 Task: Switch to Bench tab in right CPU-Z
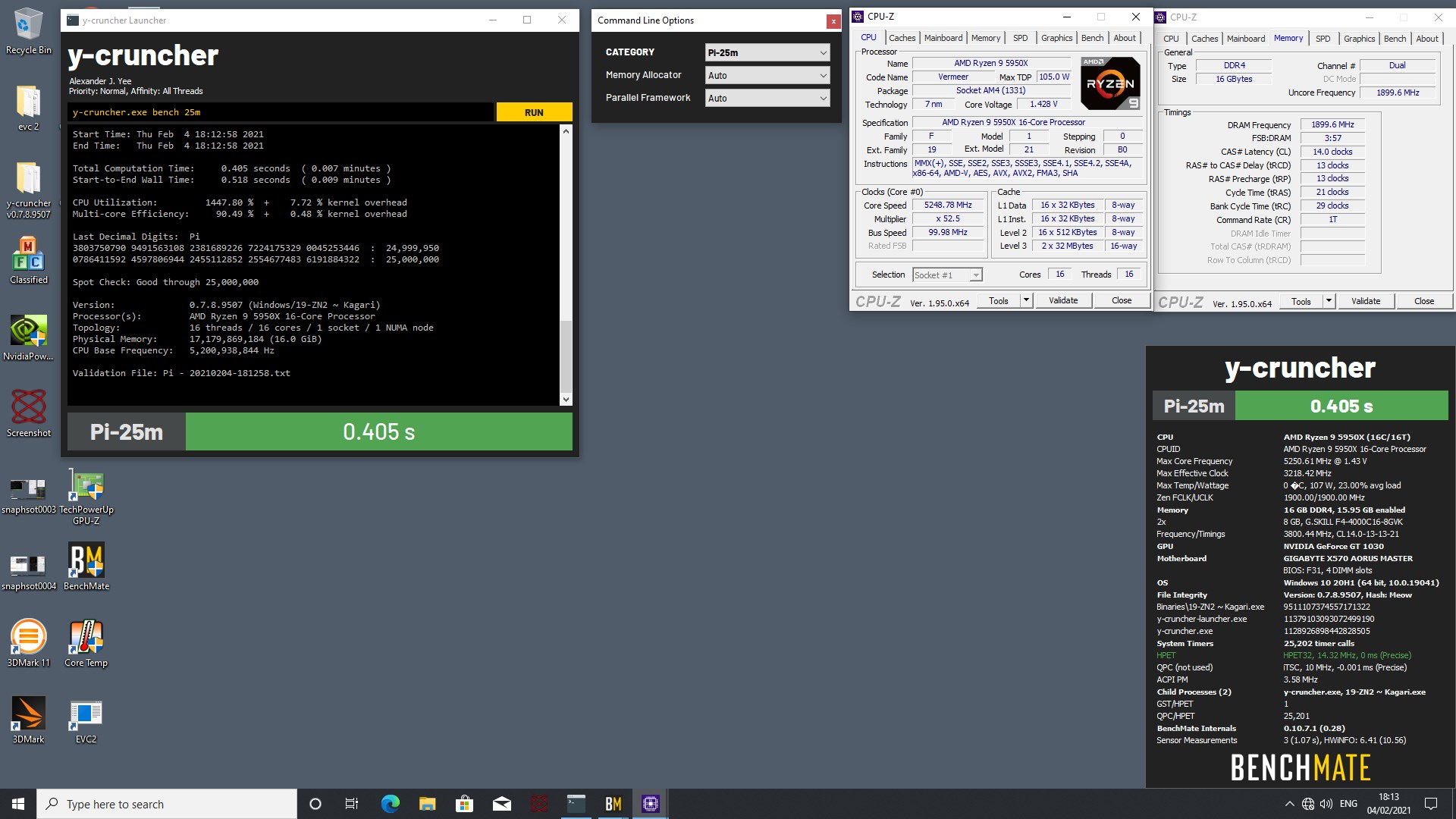click(x=1395, y=39)
